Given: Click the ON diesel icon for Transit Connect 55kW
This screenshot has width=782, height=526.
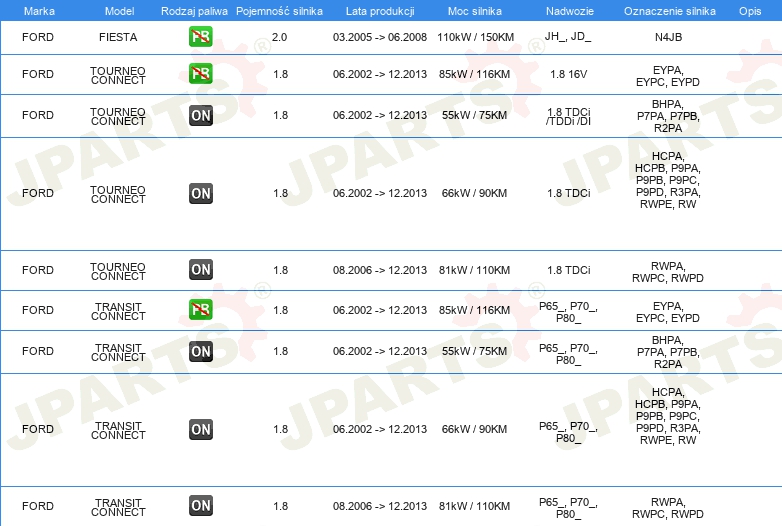Looking at the screenshot, I should [x=200, y=351].
